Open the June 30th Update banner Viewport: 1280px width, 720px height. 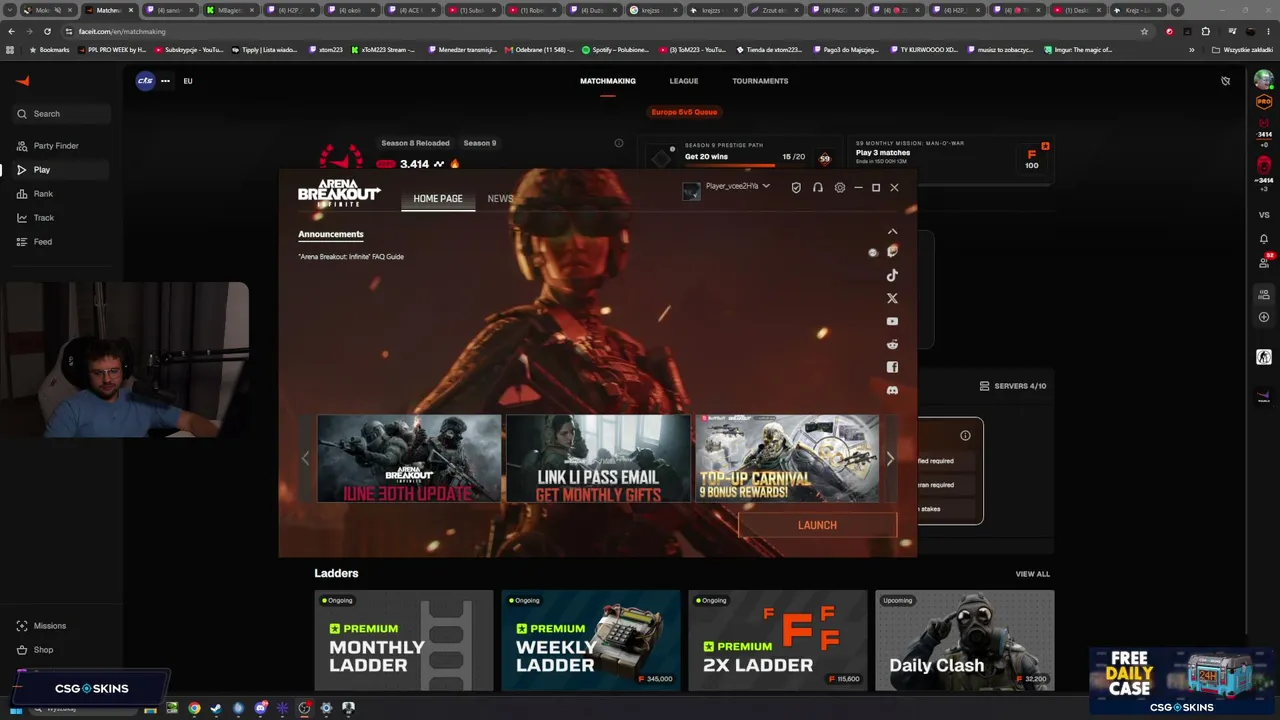(409, 458)
